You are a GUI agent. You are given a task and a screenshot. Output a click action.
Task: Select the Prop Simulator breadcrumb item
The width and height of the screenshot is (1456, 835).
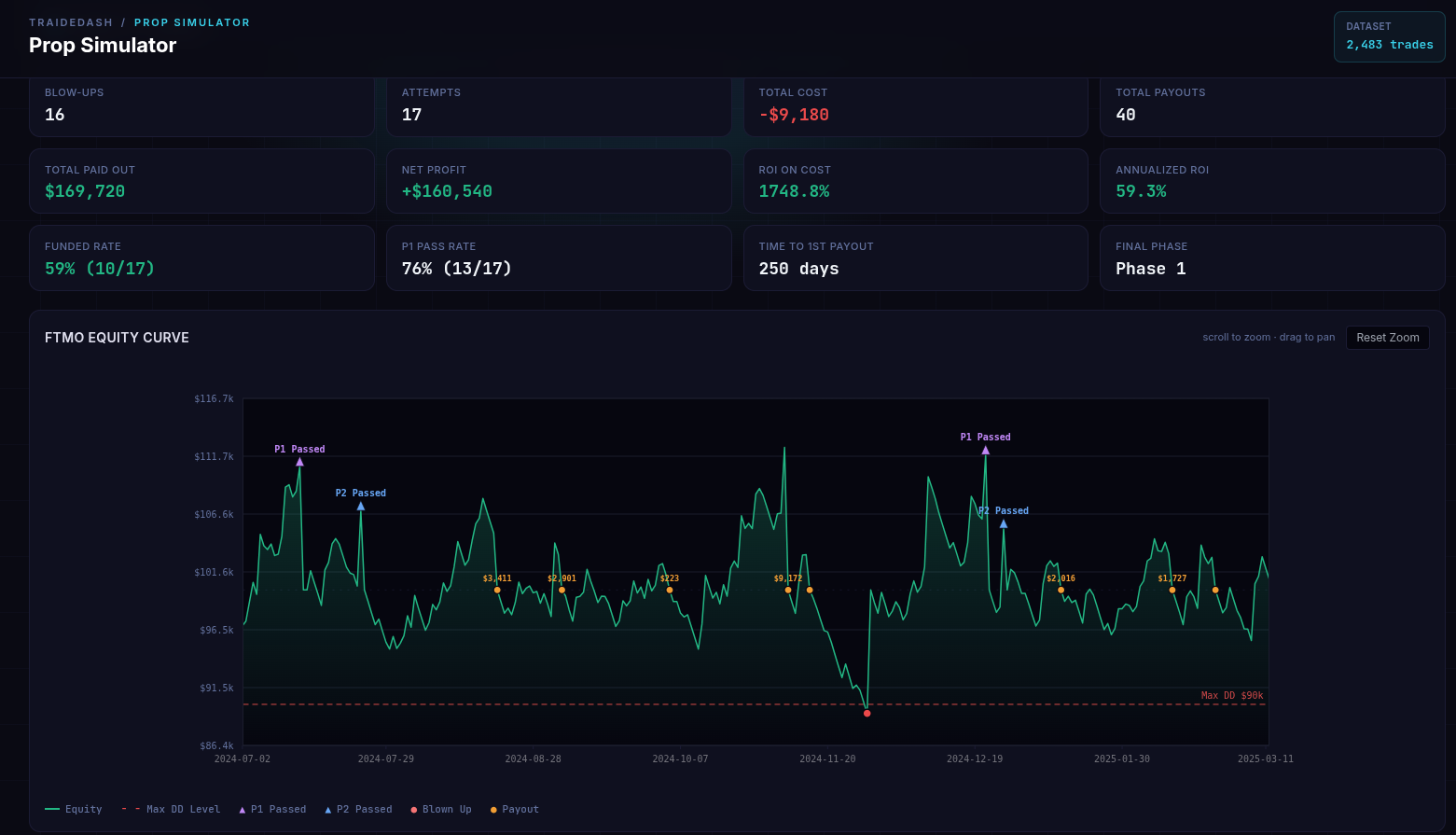(x=191, y=22)
